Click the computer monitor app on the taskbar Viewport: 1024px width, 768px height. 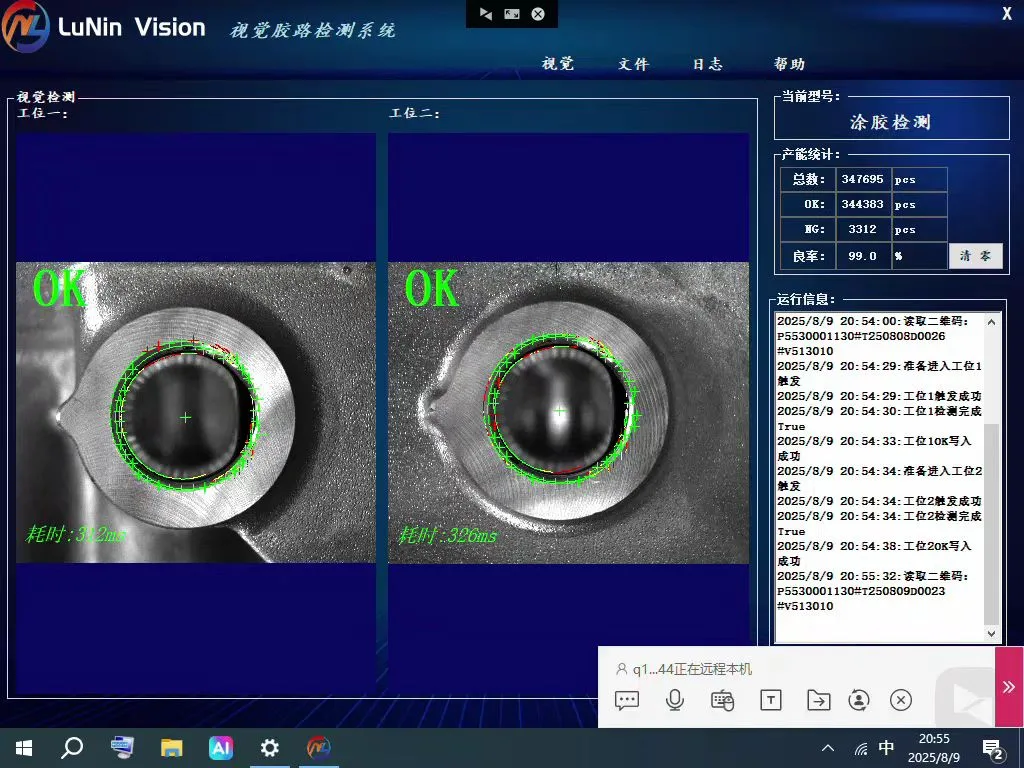coord(122,748)
